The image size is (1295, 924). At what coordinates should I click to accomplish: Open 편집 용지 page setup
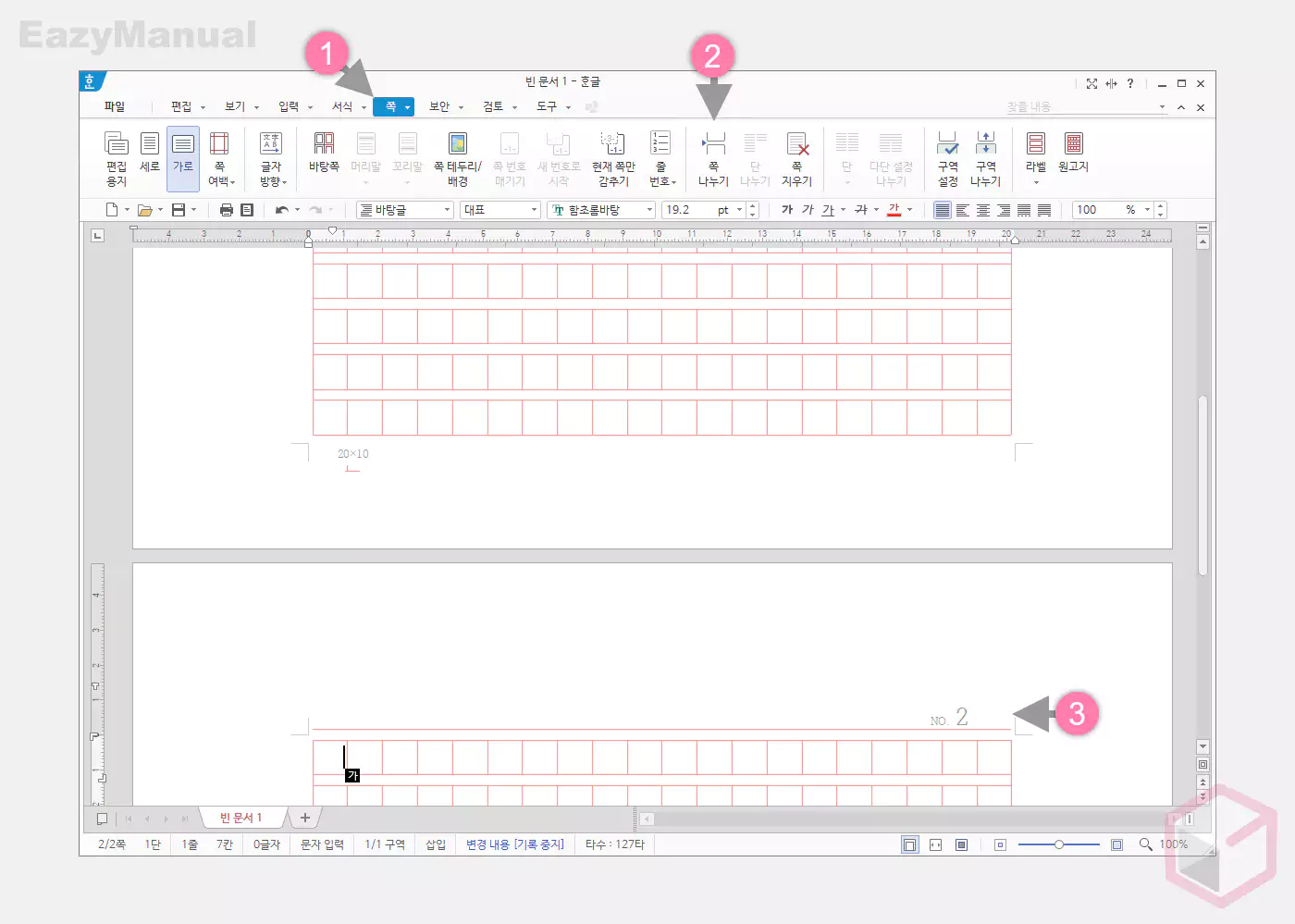coord(116,157)
